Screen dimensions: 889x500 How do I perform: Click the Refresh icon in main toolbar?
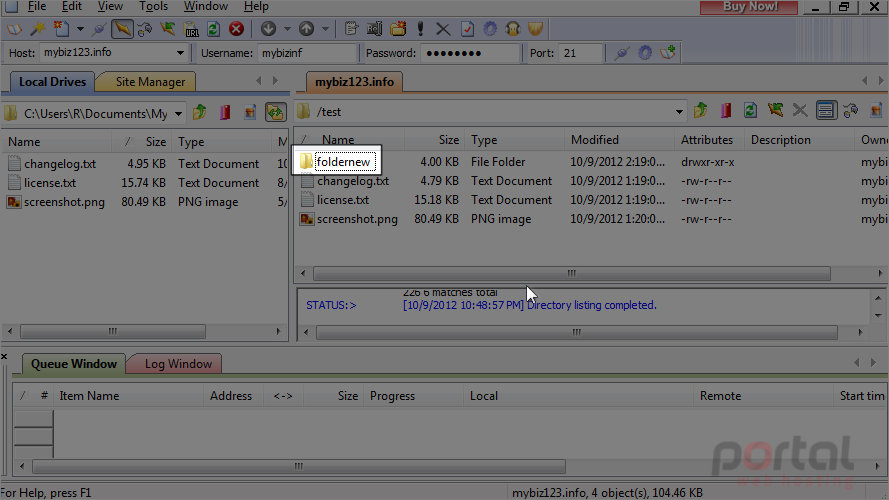tap(213, 29)
